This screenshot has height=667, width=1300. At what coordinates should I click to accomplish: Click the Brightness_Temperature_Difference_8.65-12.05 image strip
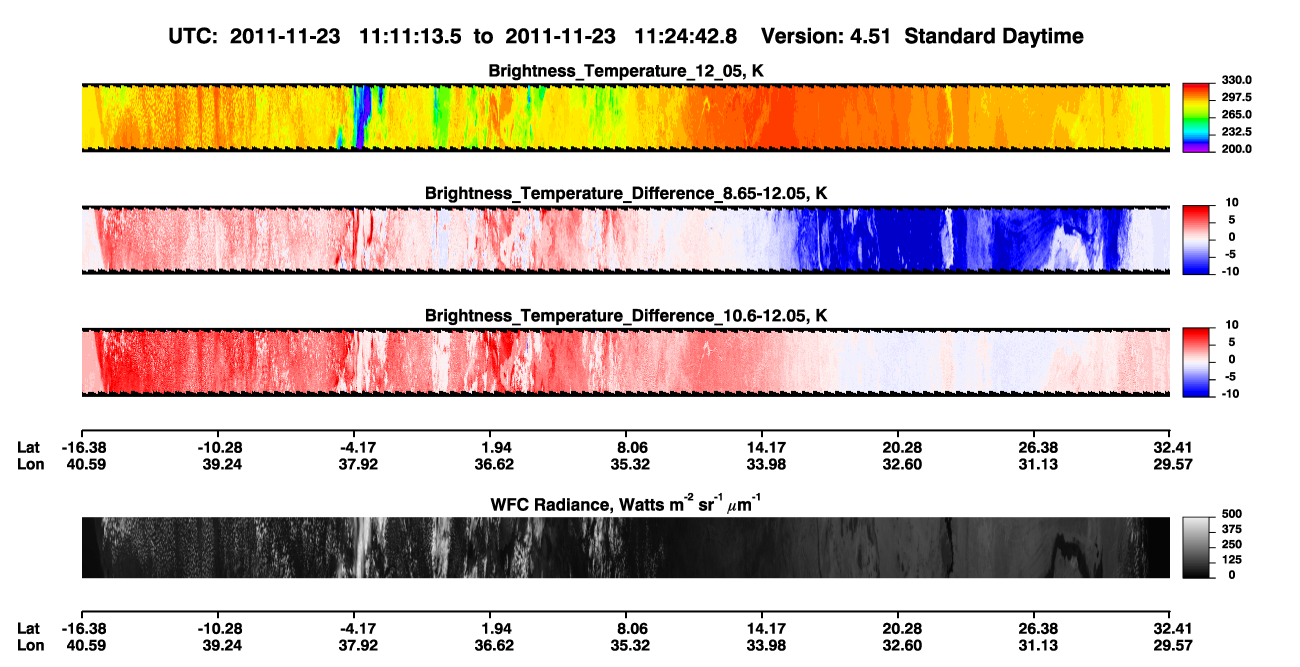[x=625, y=239]
